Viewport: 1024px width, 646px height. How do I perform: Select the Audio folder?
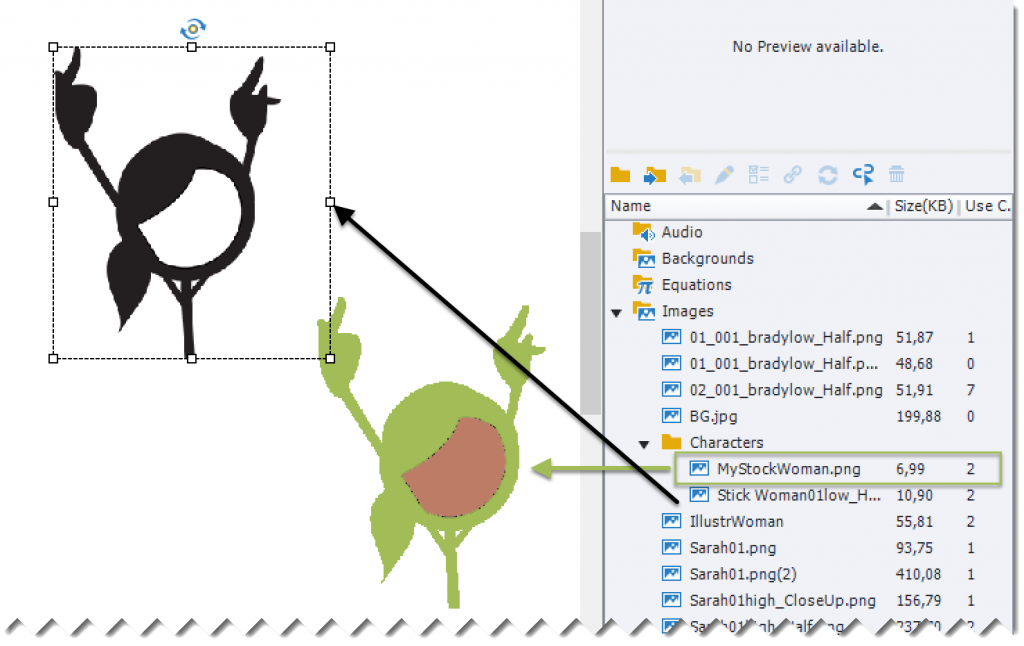click(681, 232)
